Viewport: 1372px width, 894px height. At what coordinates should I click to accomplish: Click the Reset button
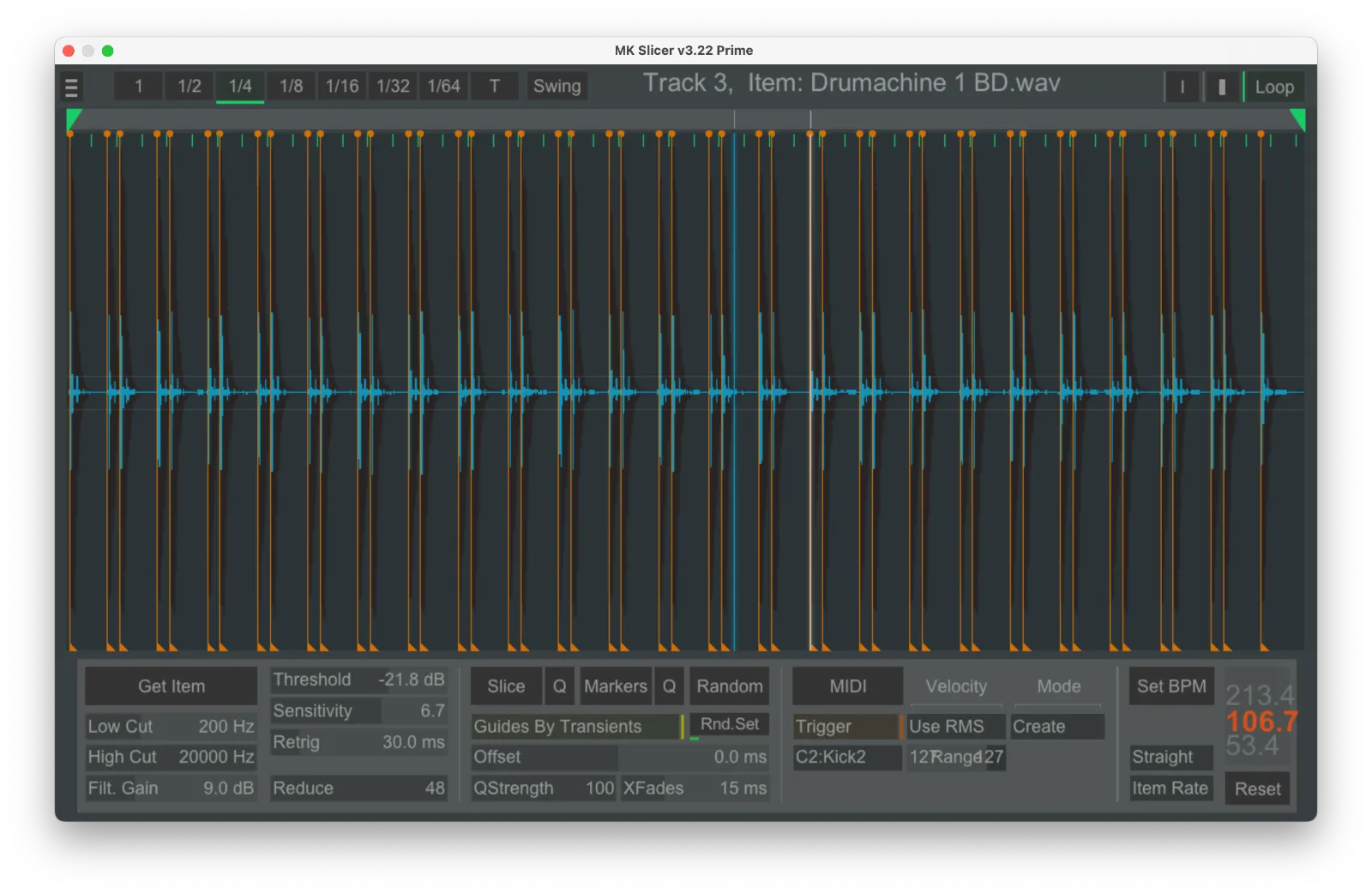(x=1257, y=789)
